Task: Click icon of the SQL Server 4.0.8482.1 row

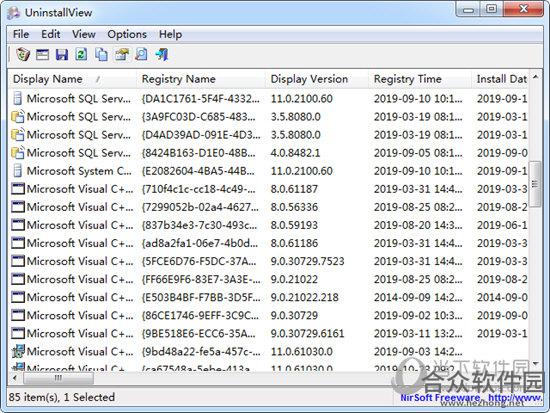Action: pos(18,153)
